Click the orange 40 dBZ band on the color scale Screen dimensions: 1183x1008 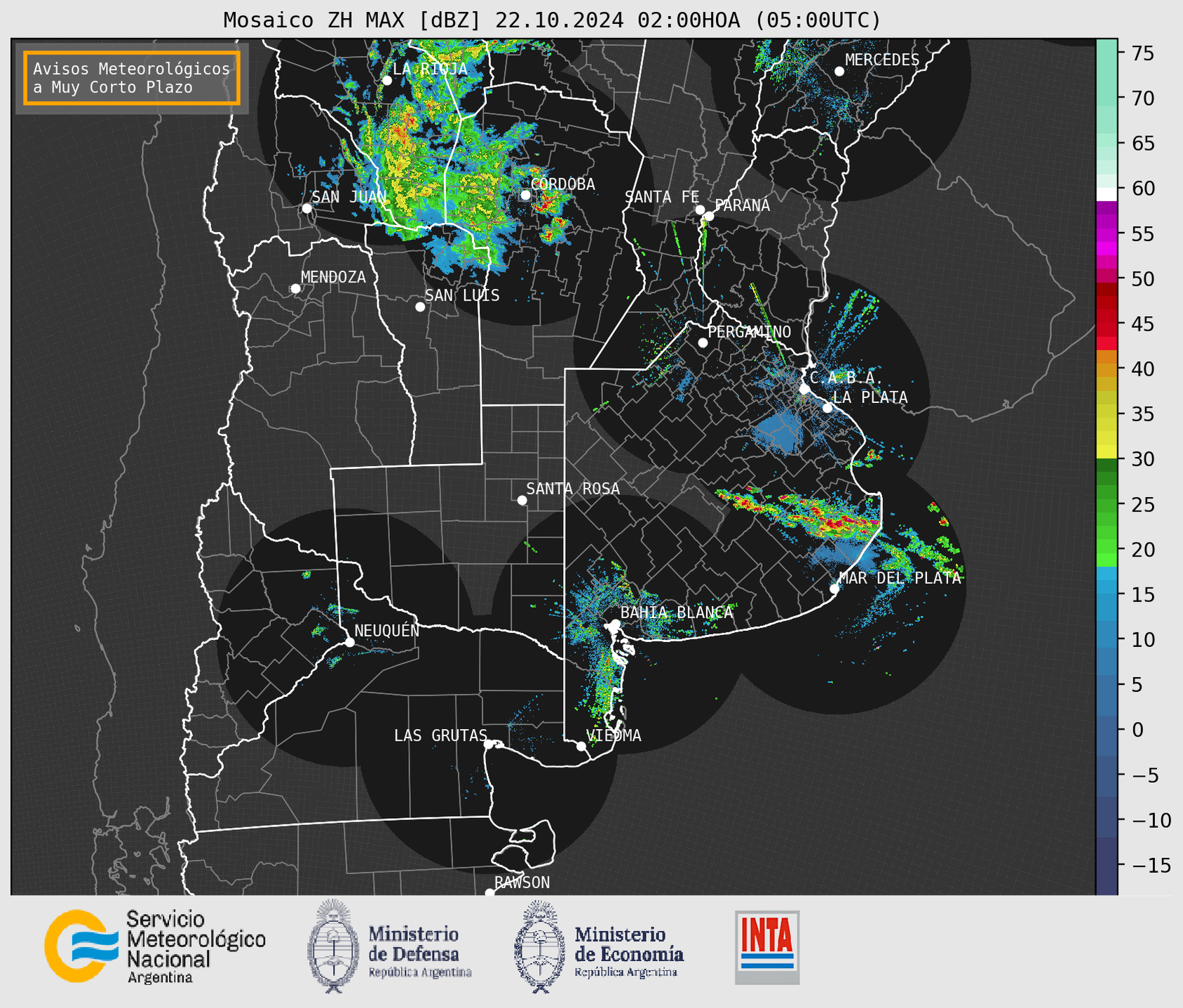click(1107, 369)
